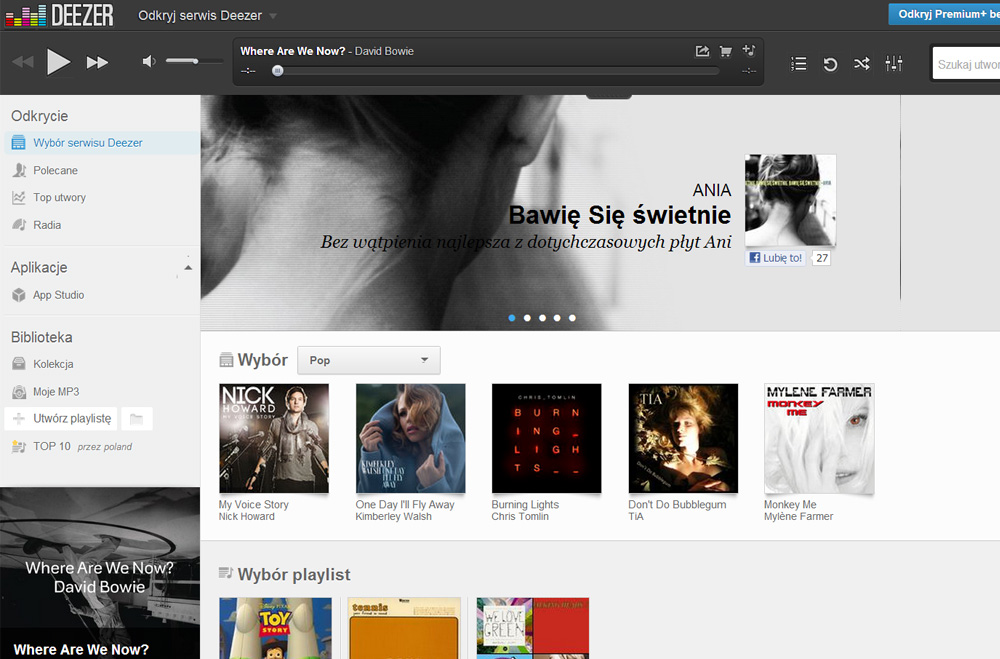
Task: Open the Ania album cover in banner
Action: (x=790, y=200)
